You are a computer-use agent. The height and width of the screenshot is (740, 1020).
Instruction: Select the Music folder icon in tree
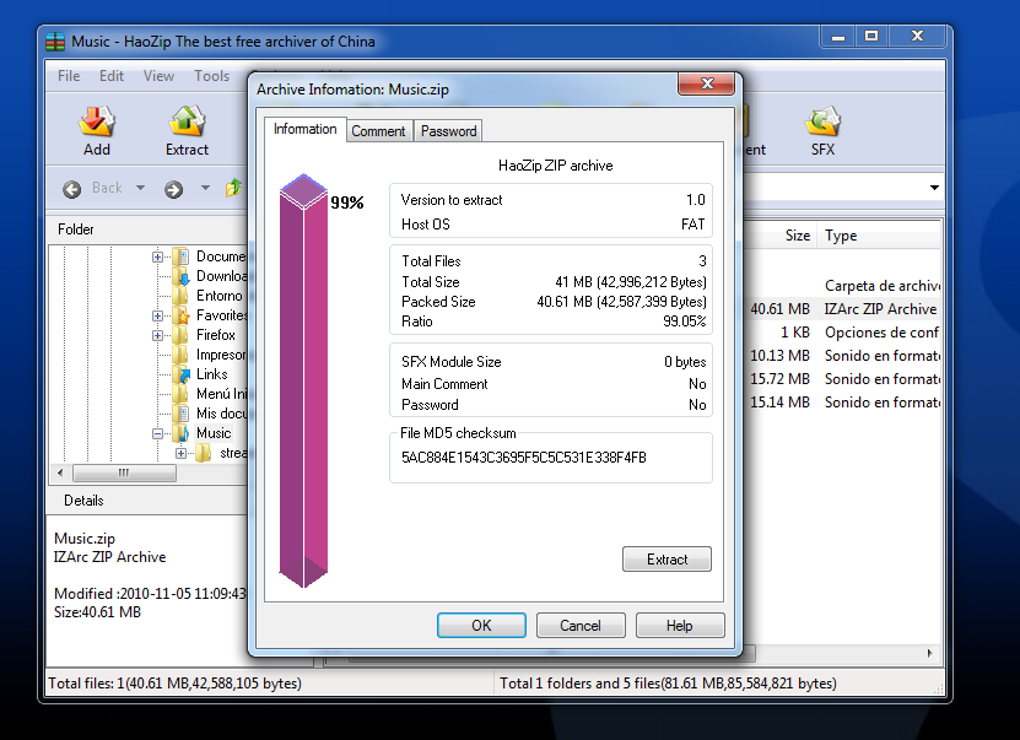pyautogui.click(x=181, y=433)
